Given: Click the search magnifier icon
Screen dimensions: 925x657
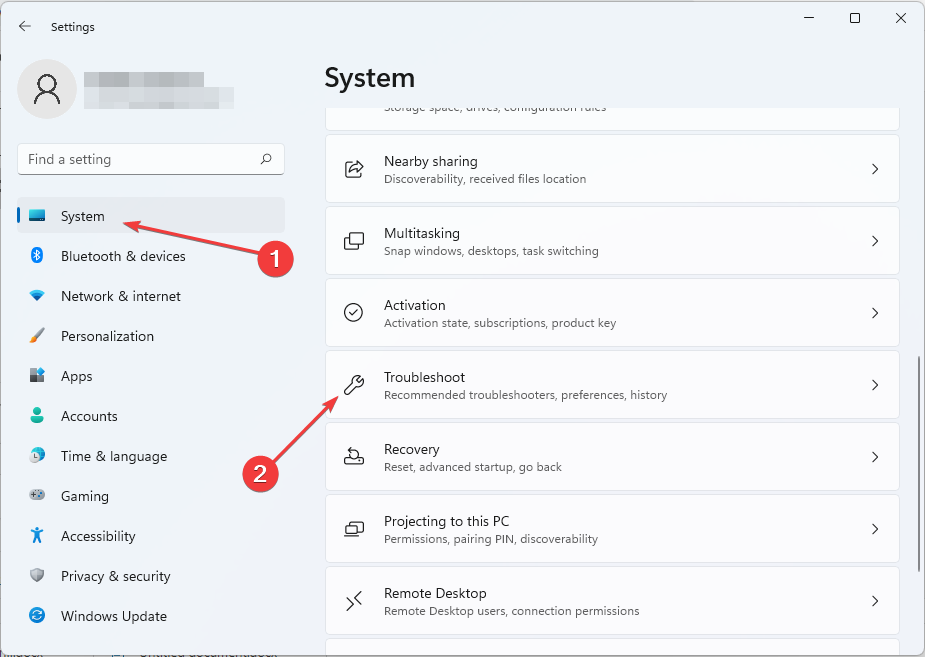Looking at the screenshot, I should click(266, 159).
